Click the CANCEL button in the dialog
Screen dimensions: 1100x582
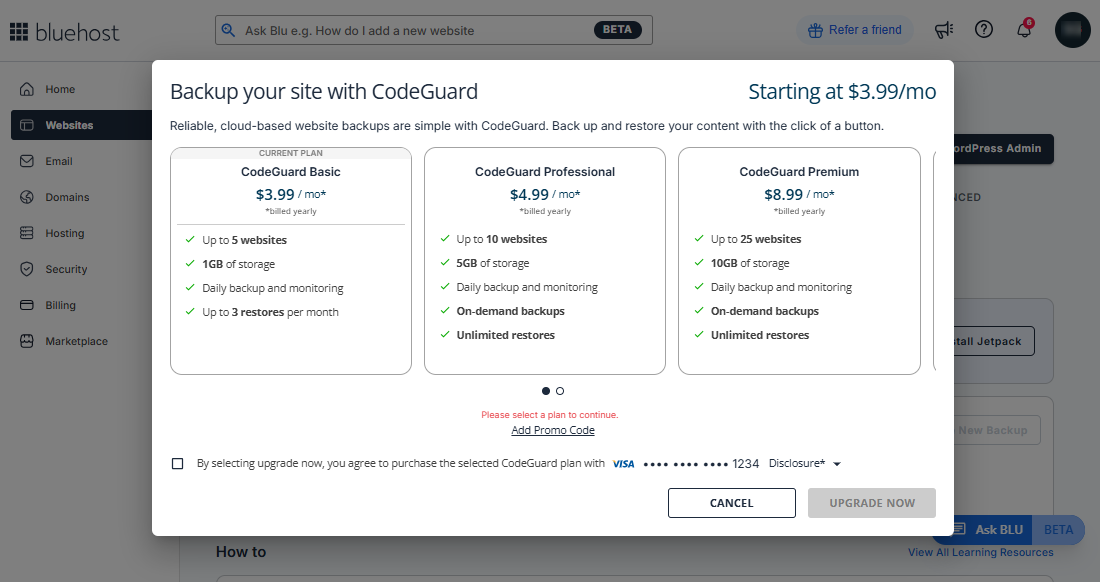731,502
